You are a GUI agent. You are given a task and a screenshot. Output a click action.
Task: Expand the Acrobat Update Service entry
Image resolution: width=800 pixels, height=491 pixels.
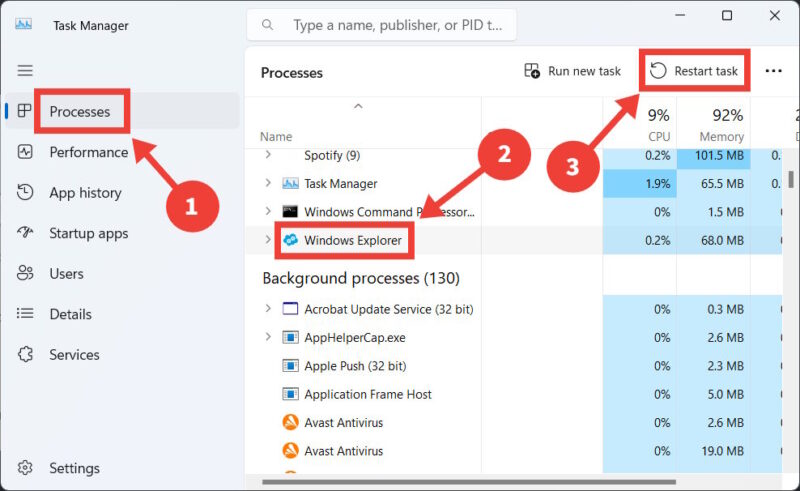[268, 309]
